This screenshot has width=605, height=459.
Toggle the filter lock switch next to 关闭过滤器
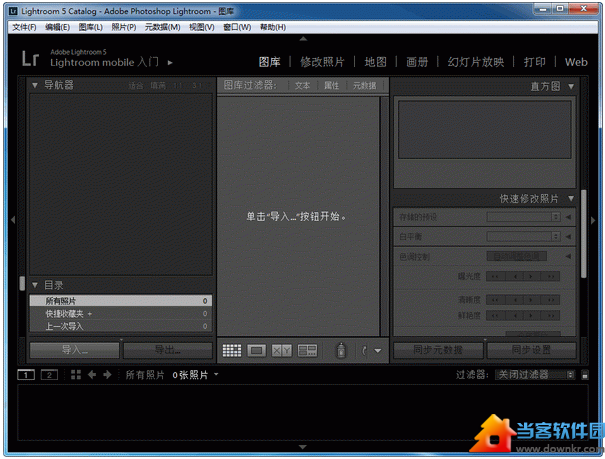point(585,375)
